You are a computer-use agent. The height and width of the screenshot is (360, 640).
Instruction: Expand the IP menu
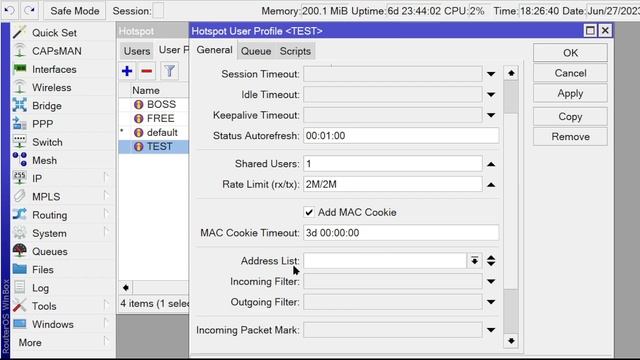click(37, 179)
